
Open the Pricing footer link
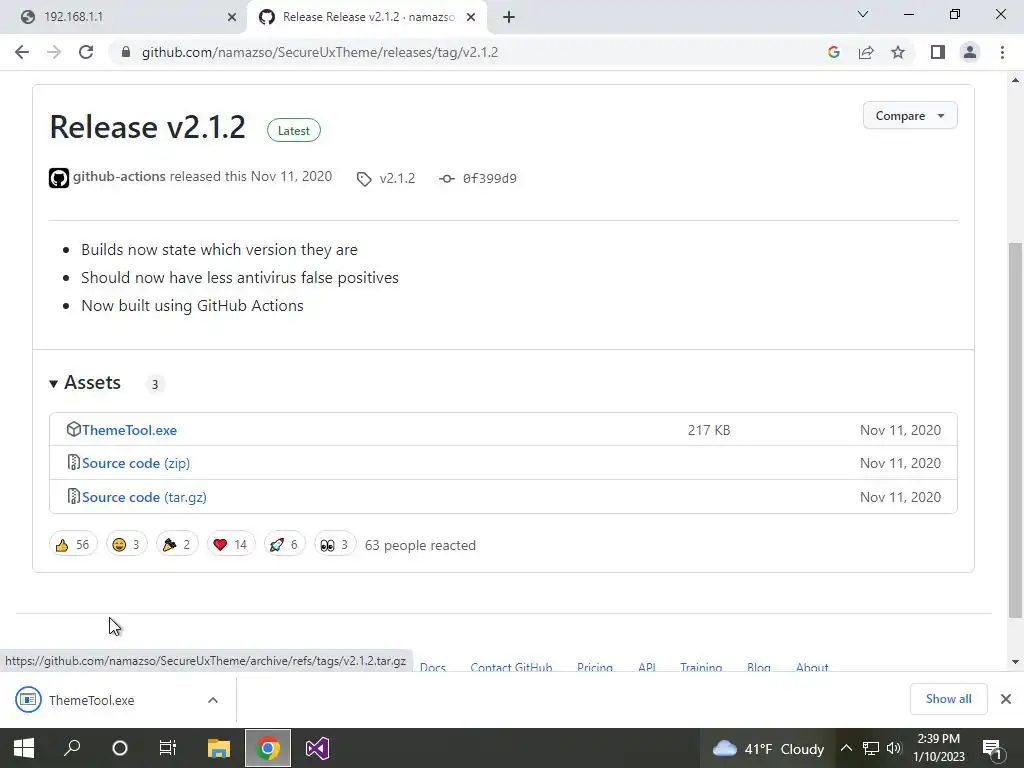point(595,667)
